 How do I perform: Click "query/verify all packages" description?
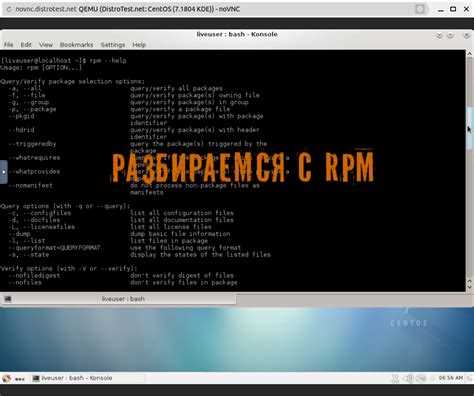(x=176, y=88)
